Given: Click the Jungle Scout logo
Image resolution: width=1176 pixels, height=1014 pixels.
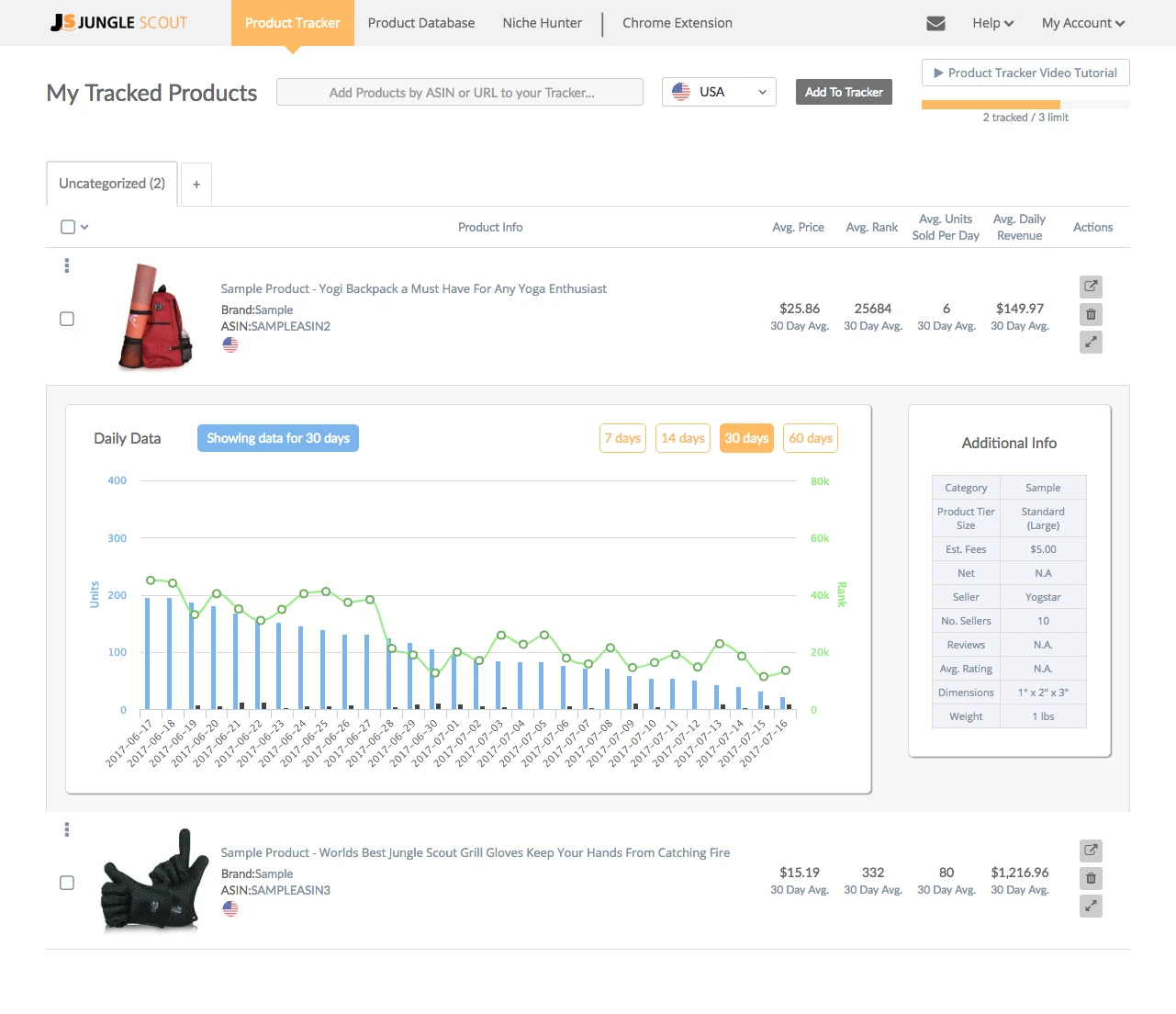Looking at the screenshot, I should [119, 23].
